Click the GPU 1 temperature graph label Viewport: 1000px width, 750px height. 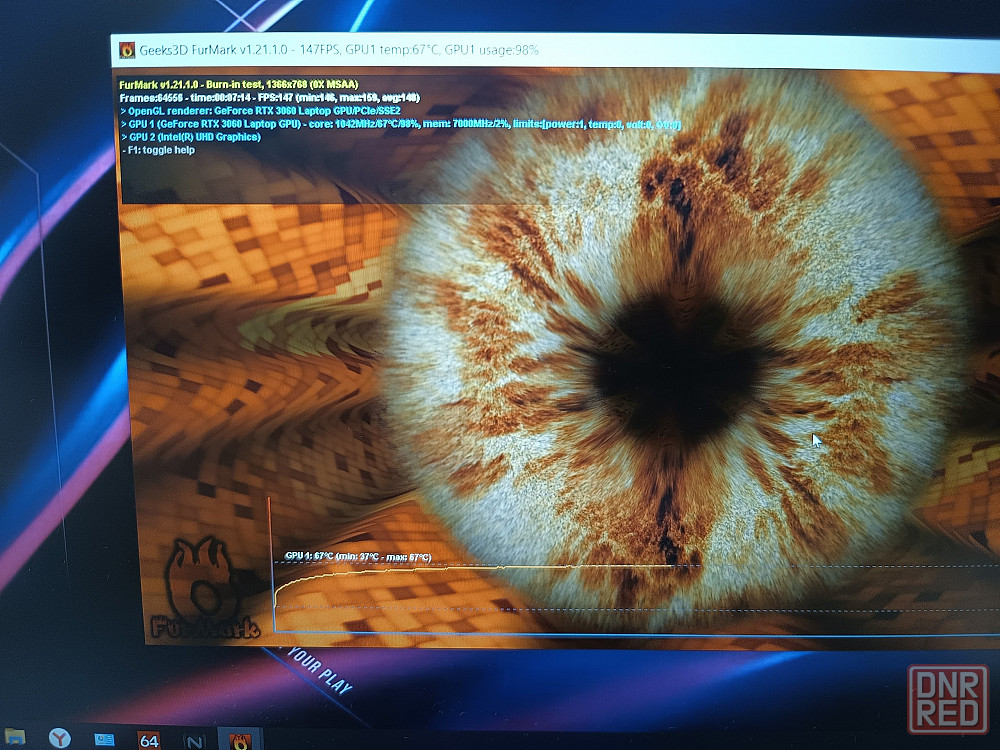click(x=357, y=556)
